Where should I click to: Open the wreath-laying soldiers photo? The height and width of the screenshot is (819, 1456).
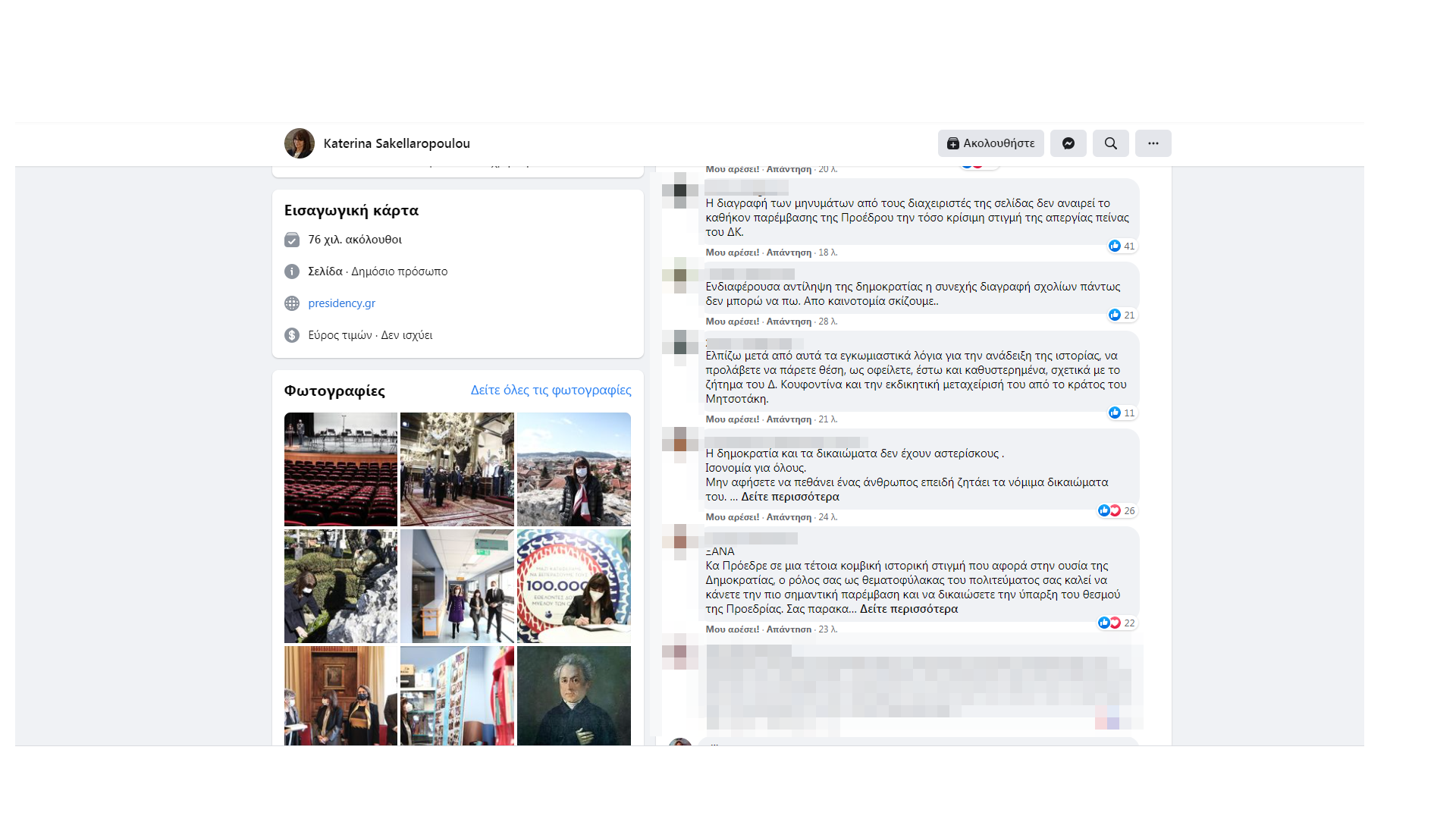tap(340, 586)
